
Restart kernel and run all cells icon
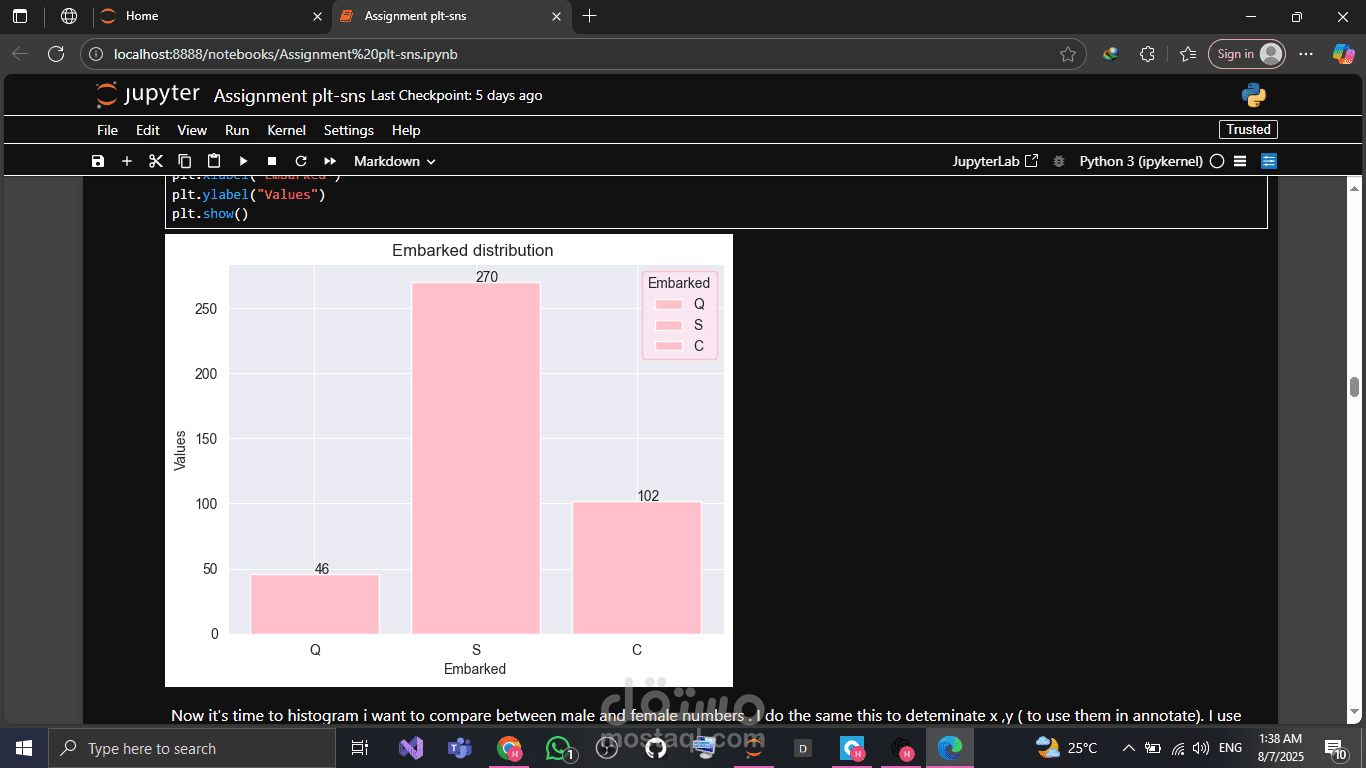click(x=329, y=161)
